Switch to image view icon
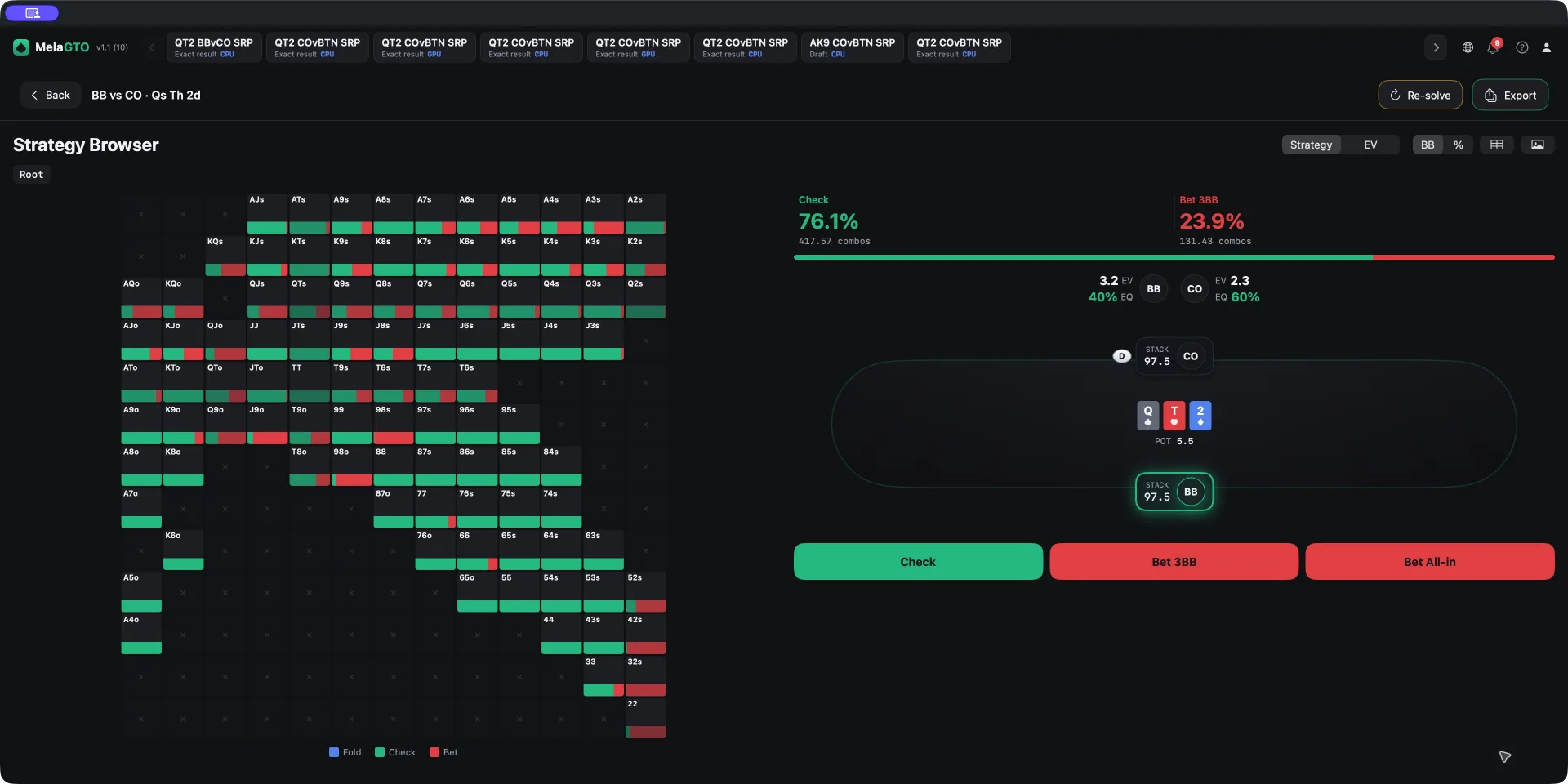1568x784 pixels. coord(1538,145)
